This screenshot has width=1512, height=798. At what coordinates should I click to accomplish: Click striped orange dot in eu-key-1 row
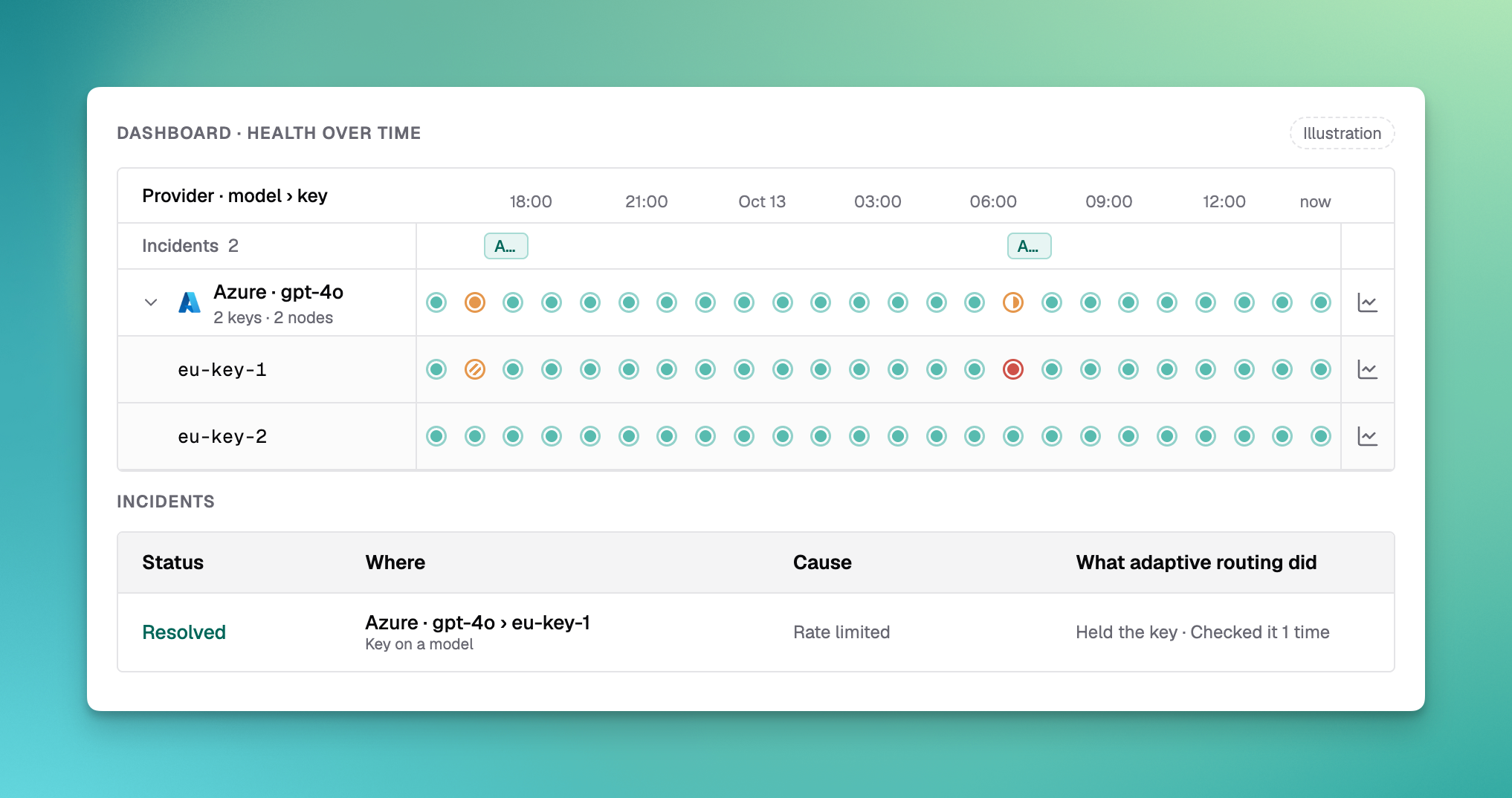[x=475, y=369]
